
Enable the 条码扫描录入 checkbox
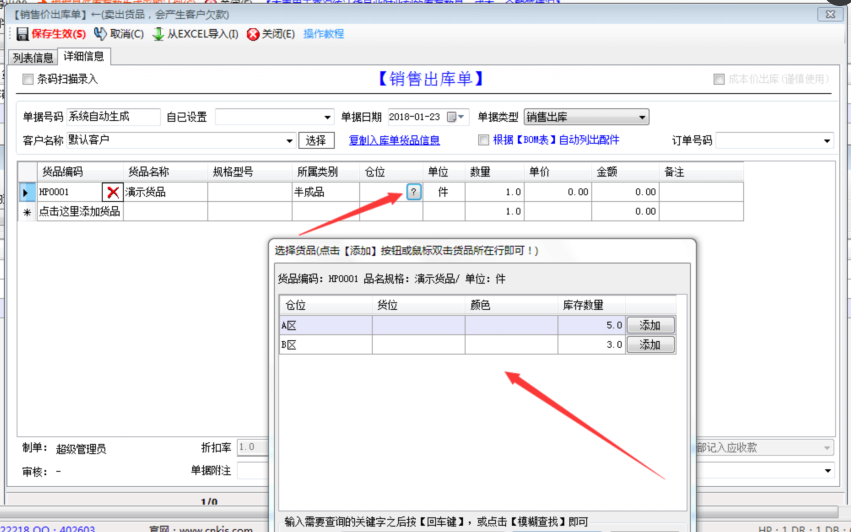(x=28, y=79)
